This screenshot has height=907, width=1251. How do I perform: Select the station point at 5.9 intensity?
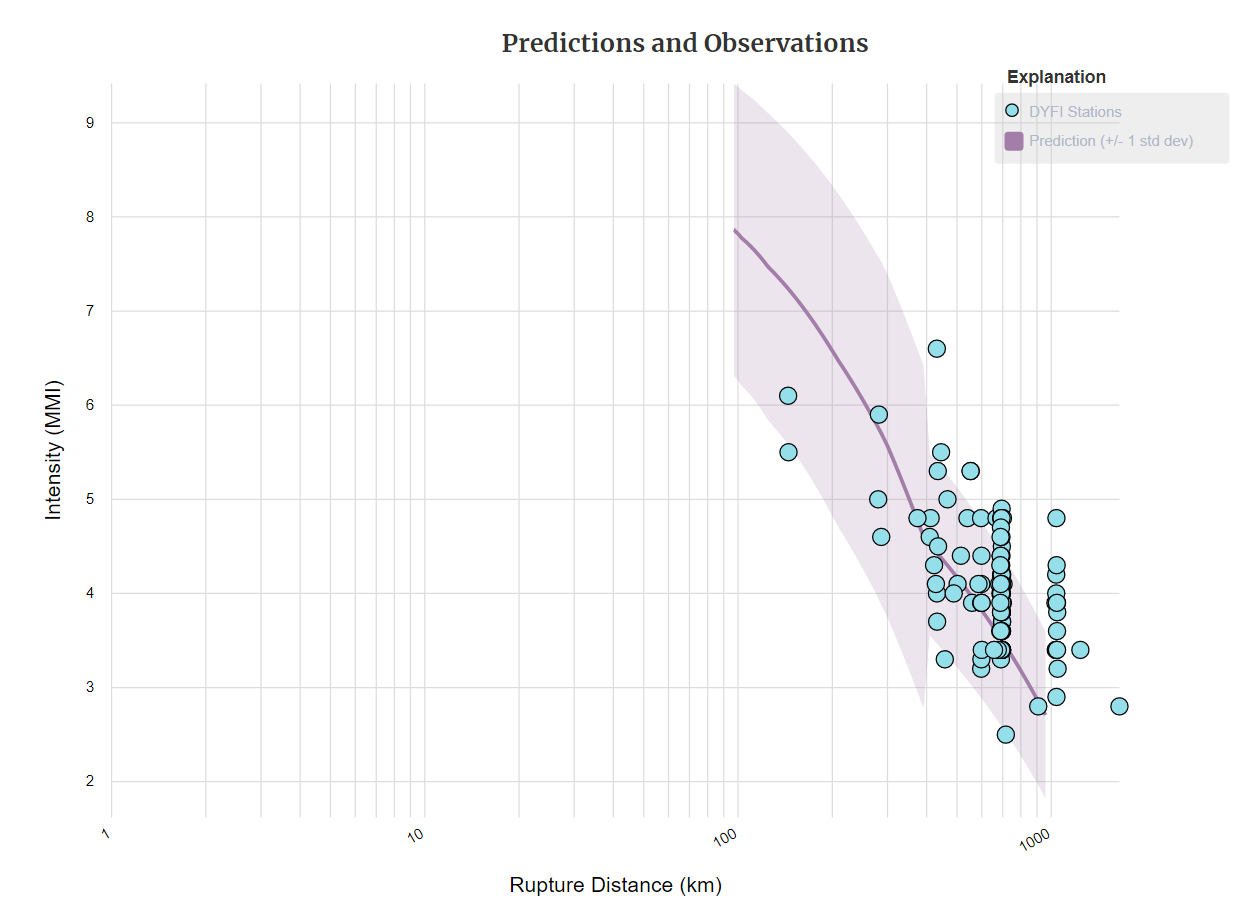click(x=878, y=414)
